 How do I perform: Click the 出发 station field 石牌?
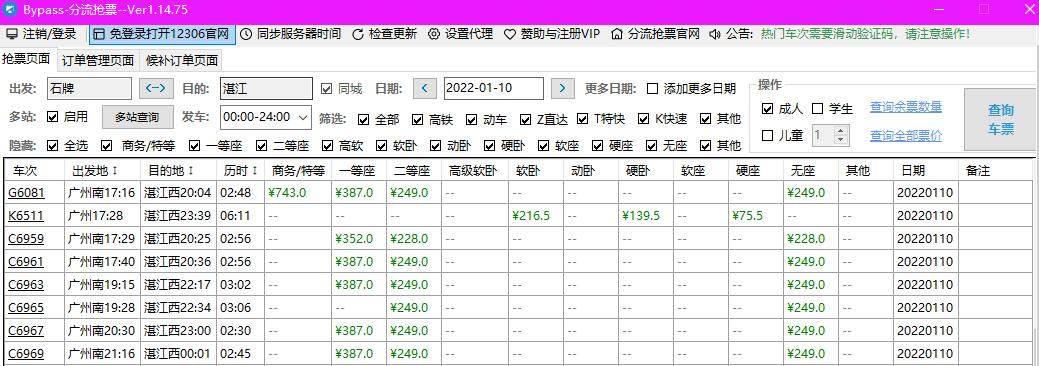pos(89,88)
